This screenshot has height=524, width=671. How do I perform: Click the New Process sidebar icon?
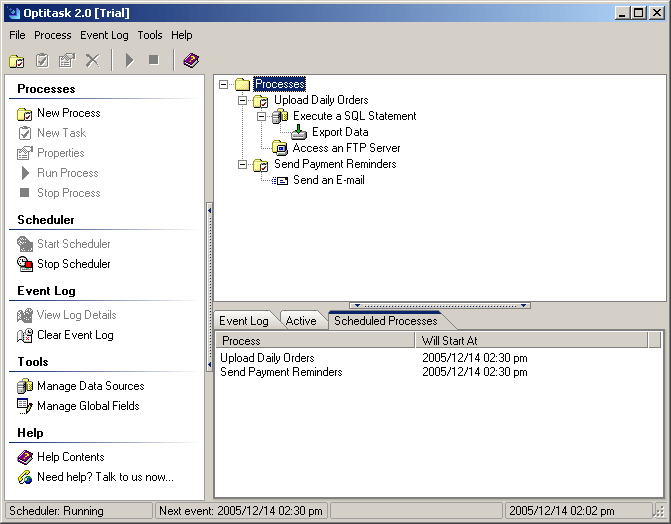pyautogui.click(x=24, y=114)
